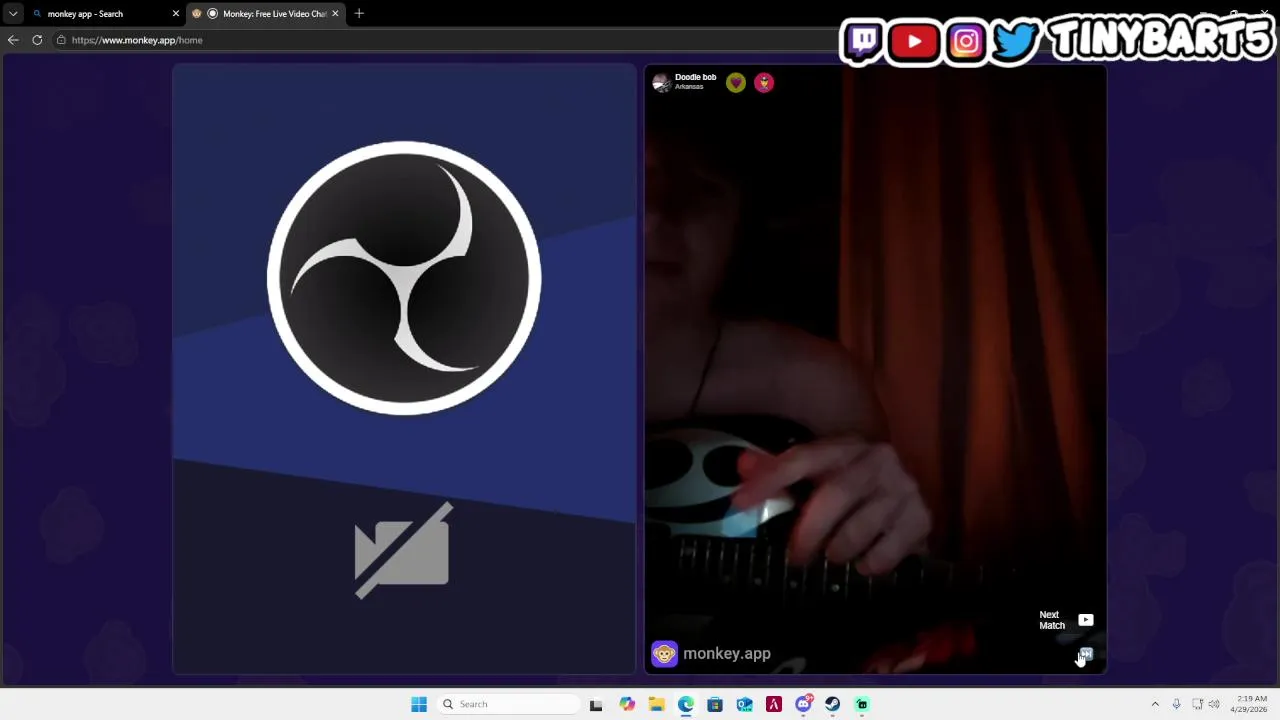The height and width of the screenshot is (720, 1280).
Task: Close the Monkey: Free Live Video Chat tab
Action: tap(335, 14)
